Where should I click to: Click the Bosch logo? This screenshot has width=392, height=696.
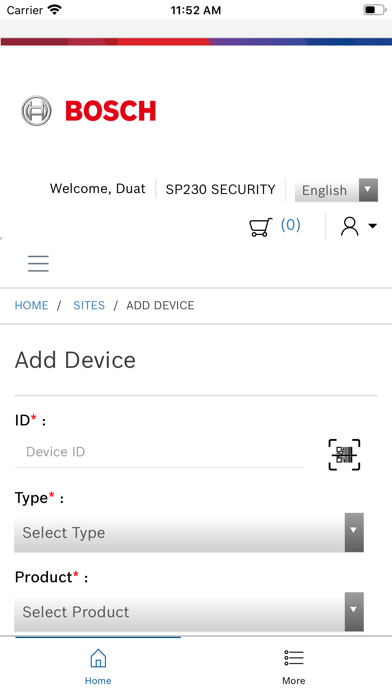[x=89, y=111]
